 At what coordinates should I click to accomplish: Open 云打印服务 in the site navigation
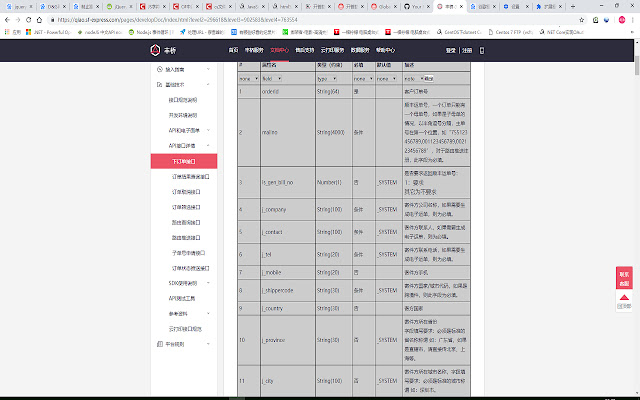click(x=332, y=50)
